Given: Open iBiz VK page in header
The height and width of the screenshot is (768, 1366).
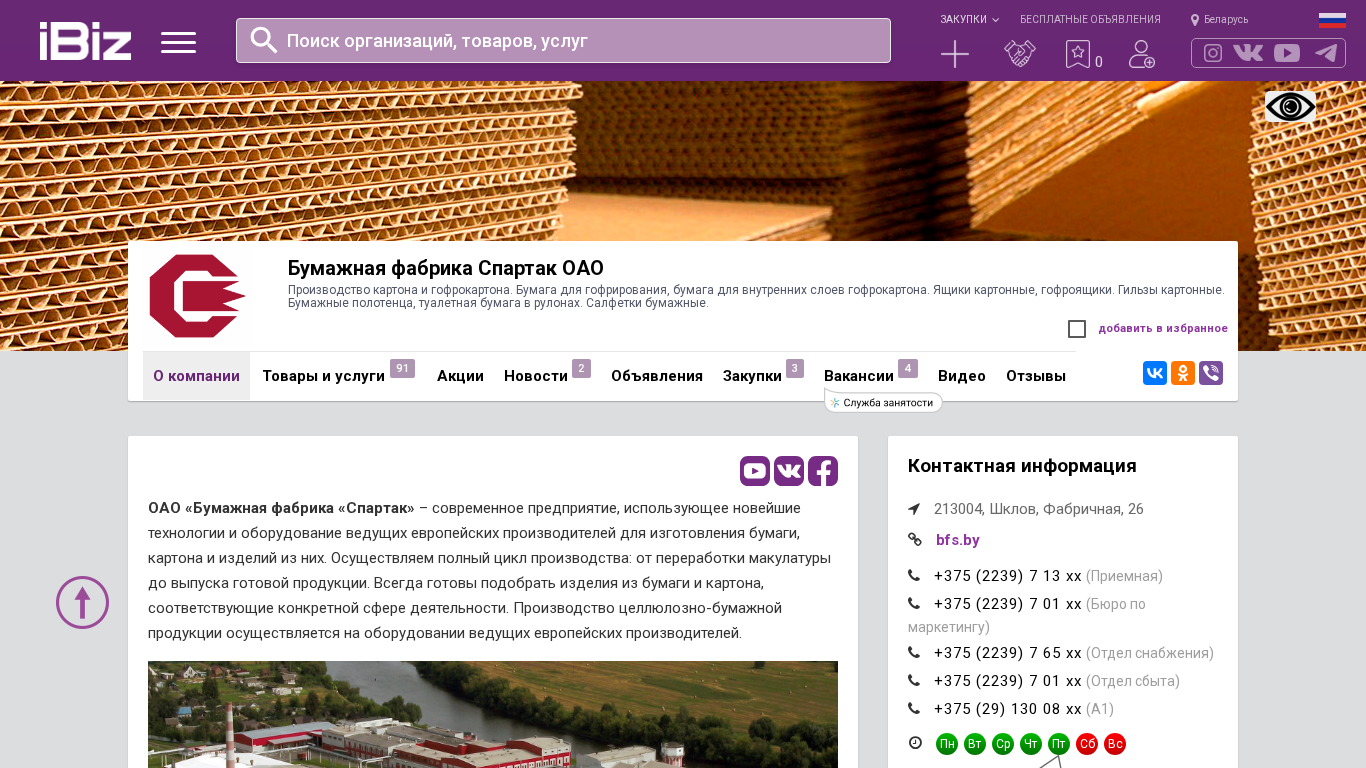Looking at the screenshot, I should [x=1248, y=53].
